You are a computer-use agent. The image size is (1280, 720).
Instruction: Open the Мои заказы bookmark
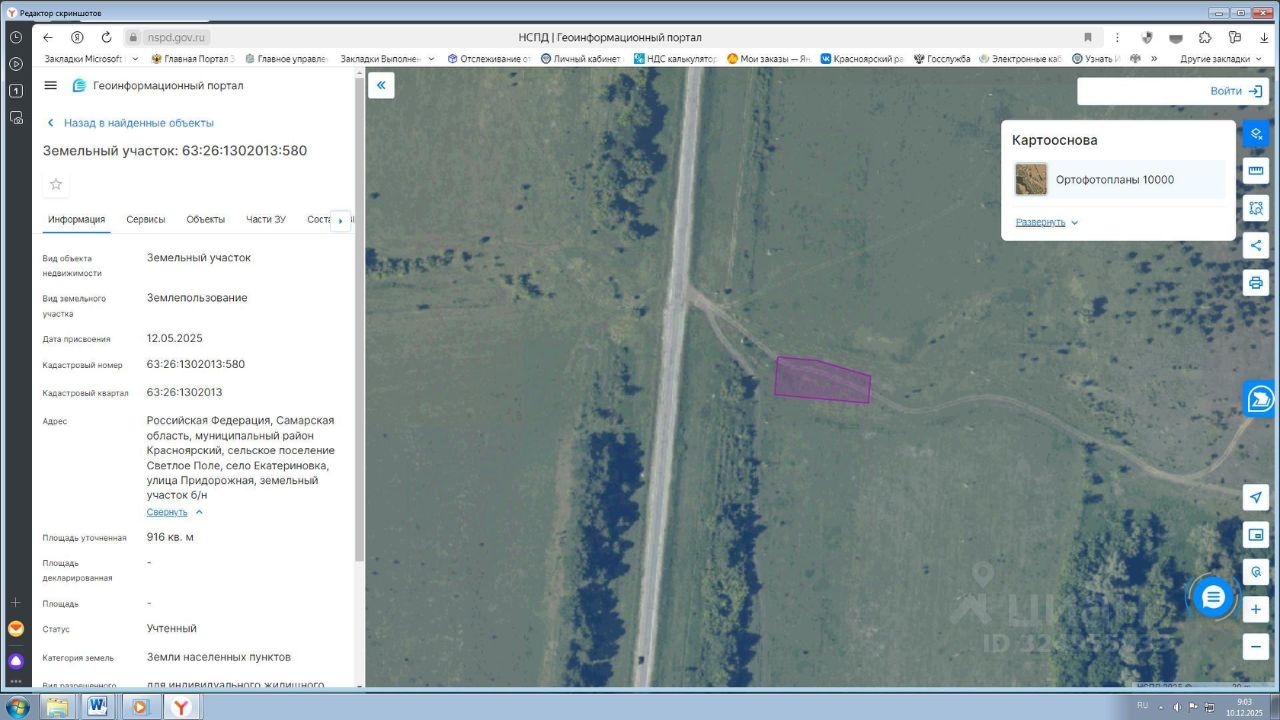[x=768, y=59]
